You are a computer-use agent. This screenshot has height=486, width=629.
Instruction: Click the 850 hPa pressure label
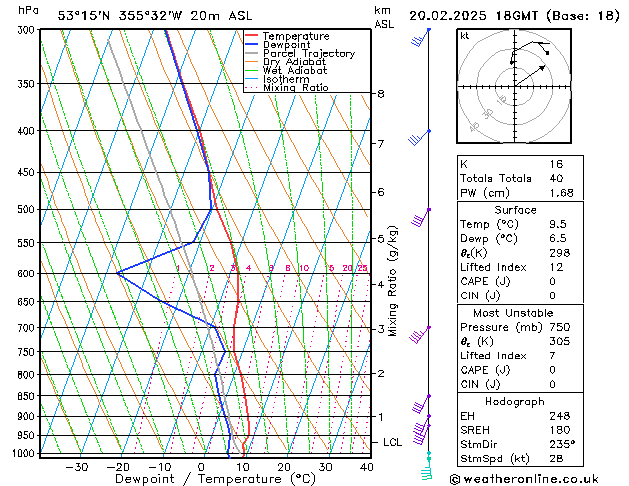click(x=28, y=396)
